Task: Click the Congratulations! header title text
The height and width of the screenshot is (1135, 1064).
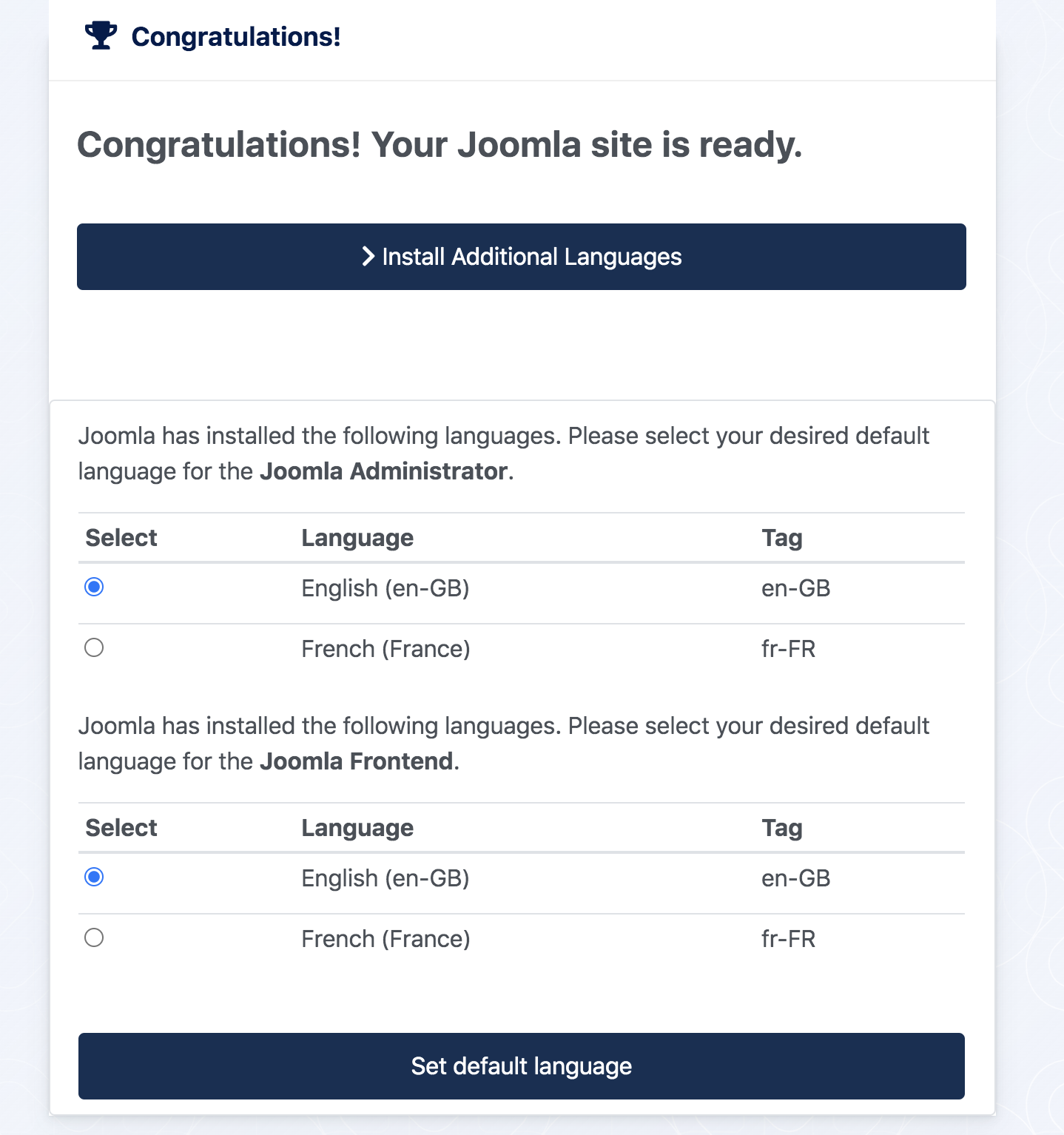Action: click(x=236, y=36)
